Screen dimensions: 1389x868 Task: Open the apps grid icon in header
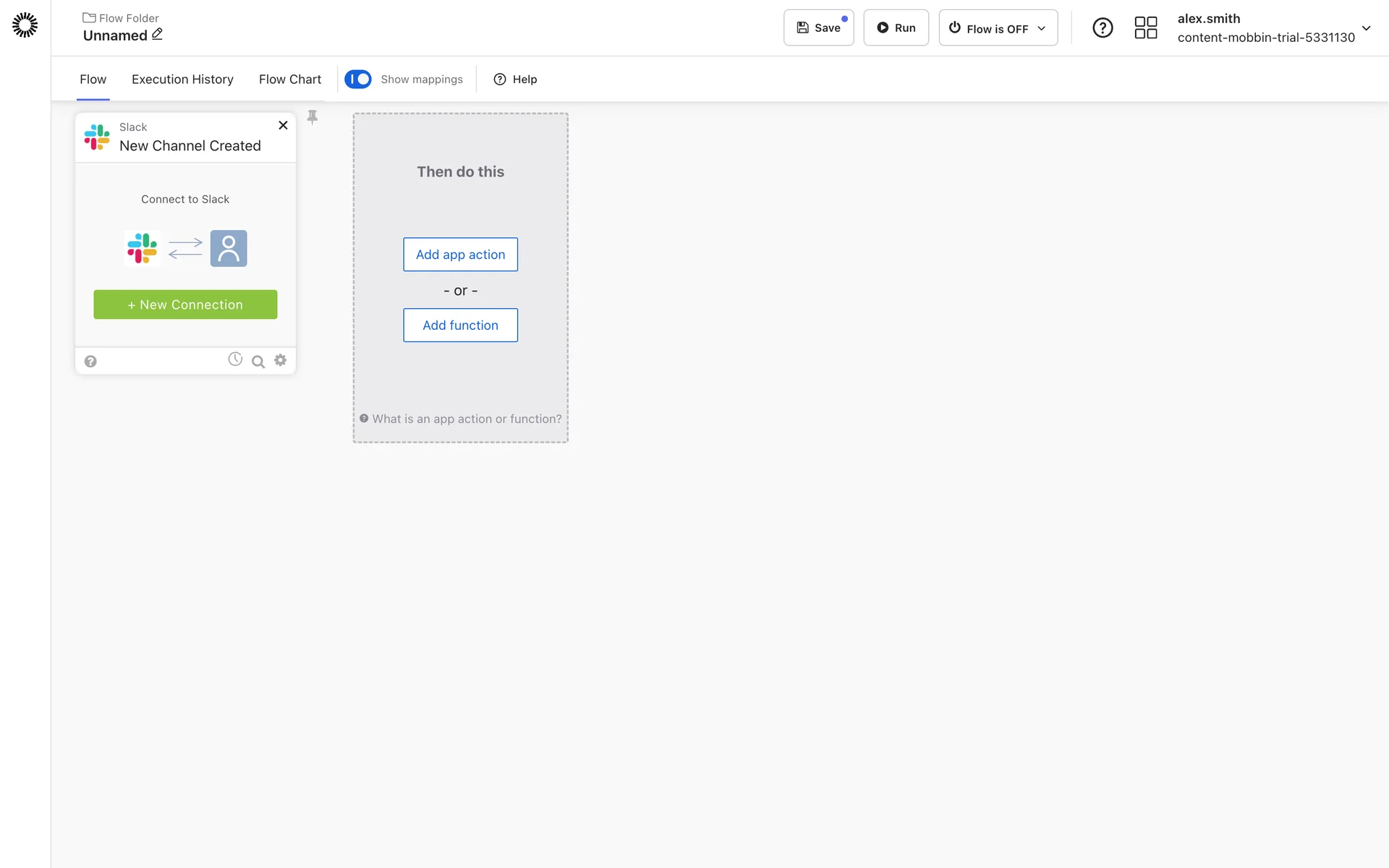(x=1145, y=28)
